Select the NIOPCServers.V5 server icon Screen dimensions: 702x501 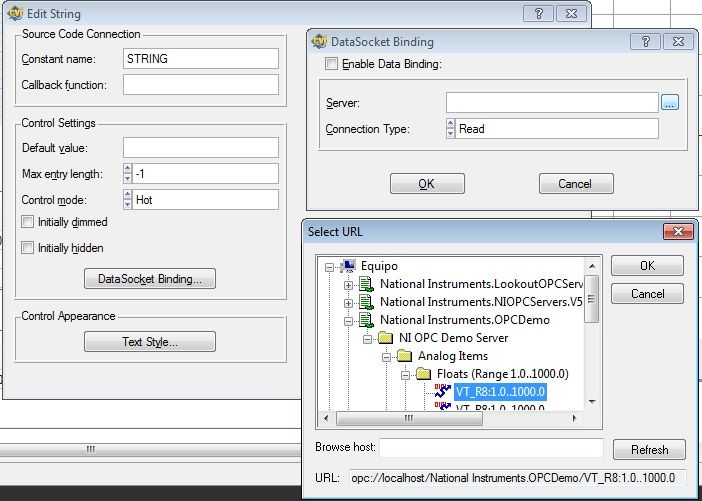click(367, 302)
